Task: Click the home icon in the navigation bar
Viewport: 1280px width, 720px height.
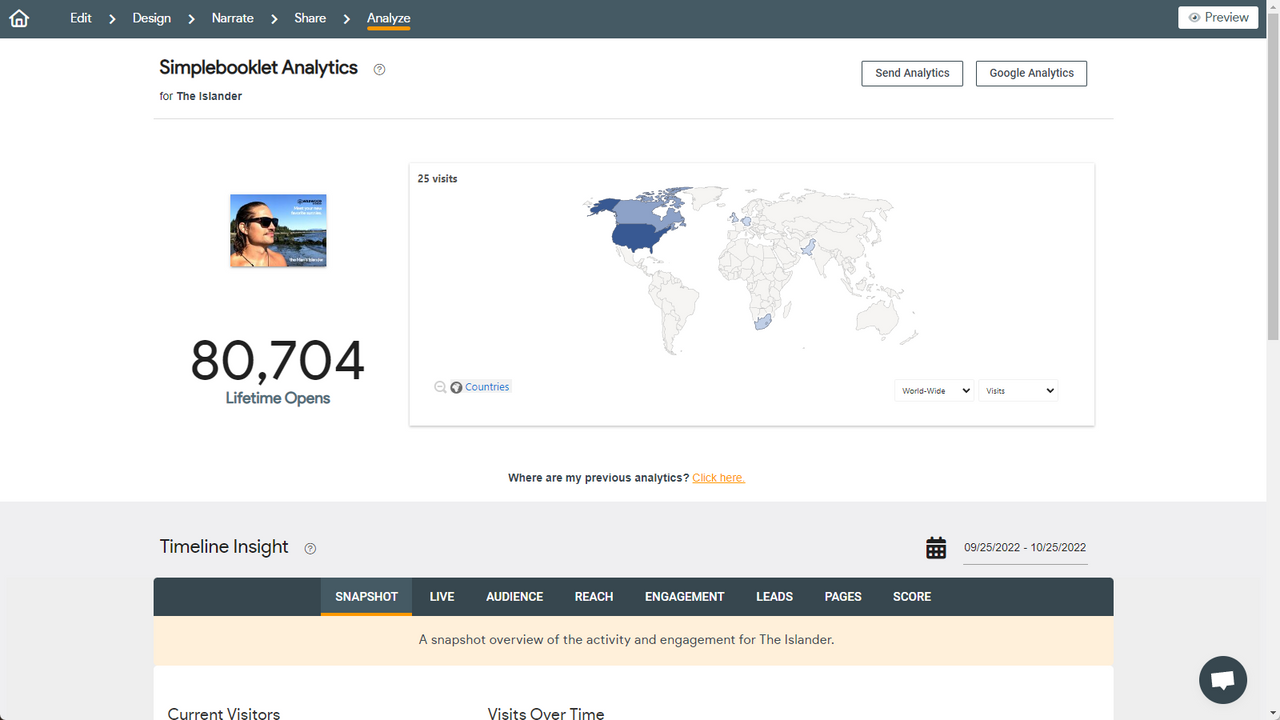Action: tap(18, 17)
